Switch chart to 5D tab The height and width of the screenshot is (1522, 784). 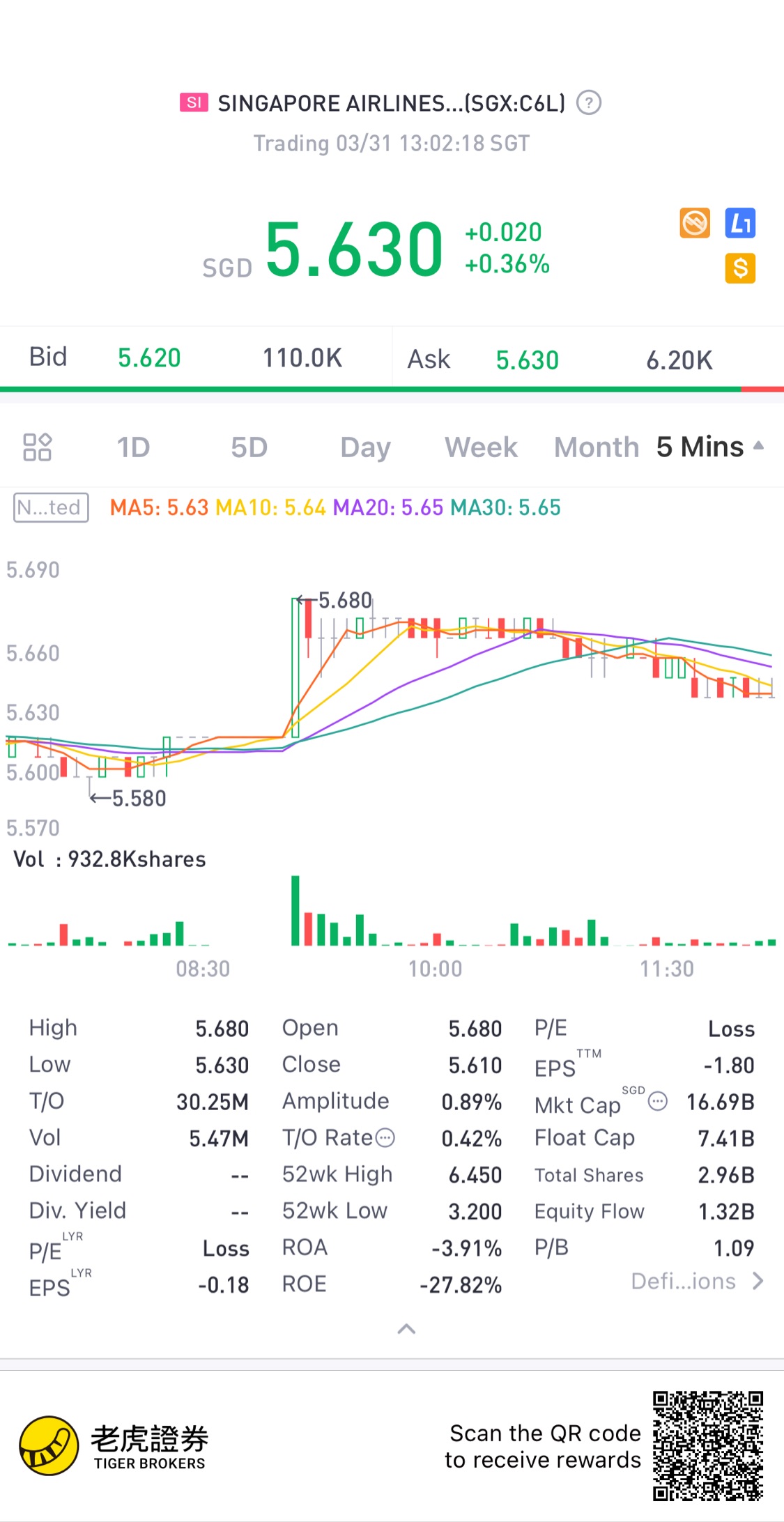tap(249, 447)
